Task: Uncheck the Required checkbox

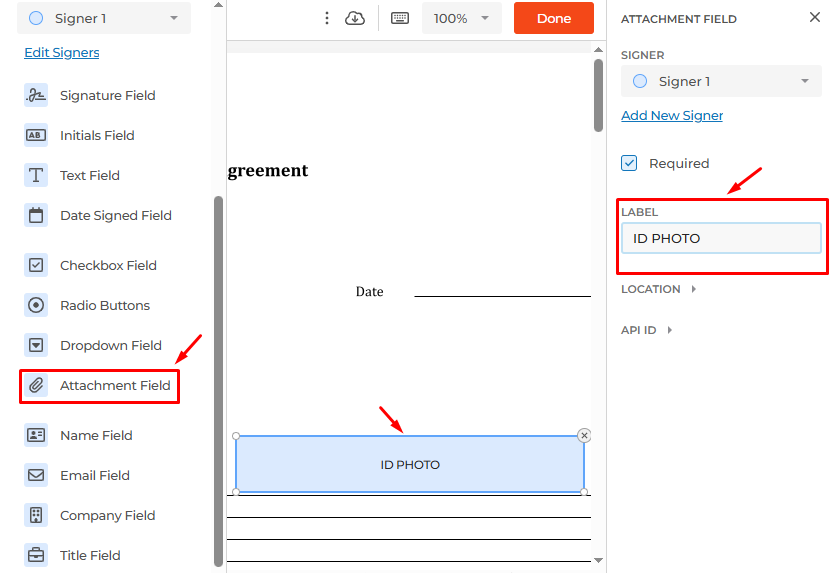Action: 629,163
